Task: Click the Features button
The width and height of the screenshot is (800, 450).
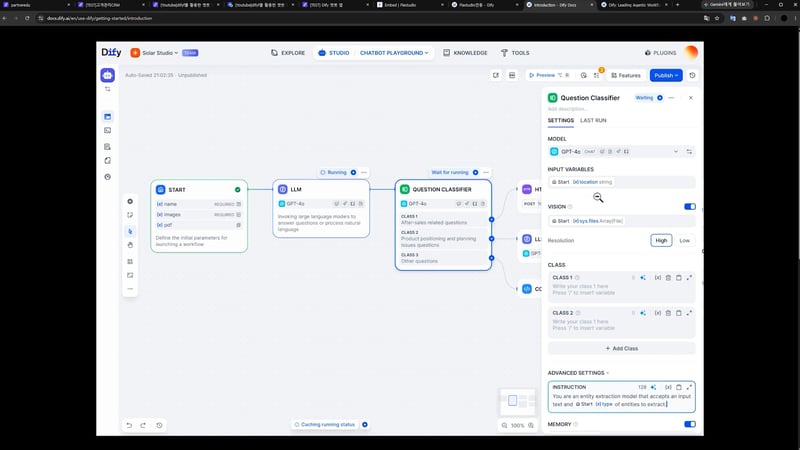Action: coord(626,75)
